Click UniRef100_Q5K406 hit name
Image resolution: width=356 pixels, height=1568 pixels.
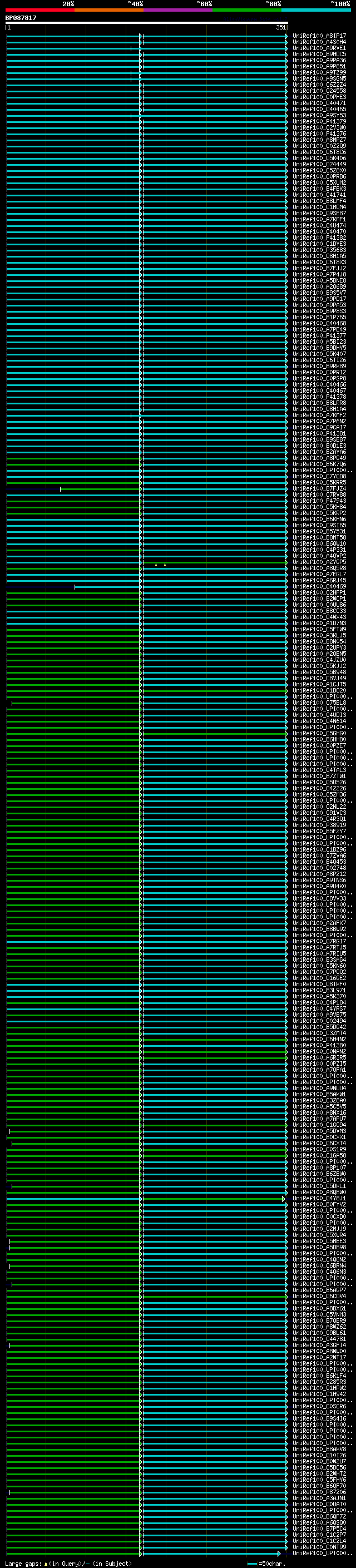pos(319,159)
